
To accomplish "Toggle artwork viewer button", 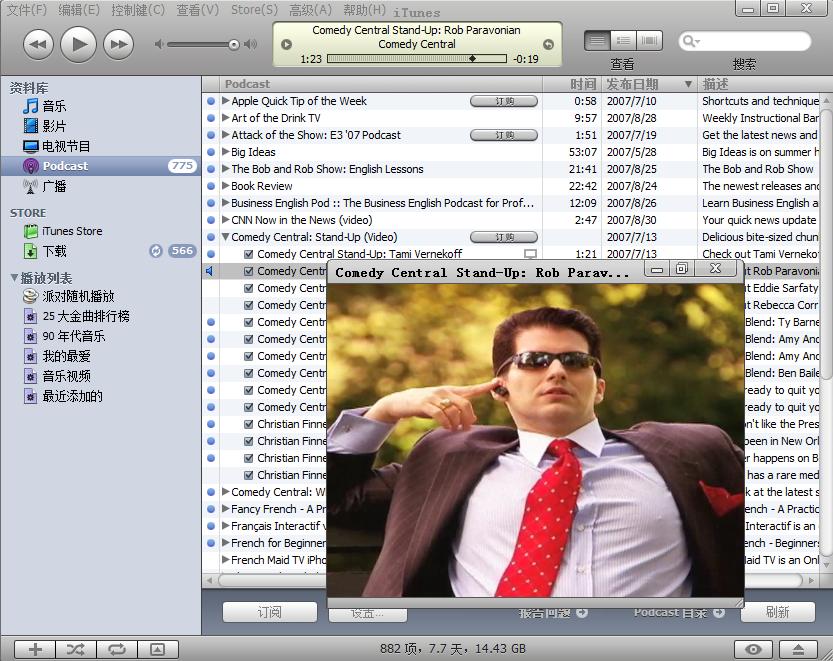I will [158, 649].
